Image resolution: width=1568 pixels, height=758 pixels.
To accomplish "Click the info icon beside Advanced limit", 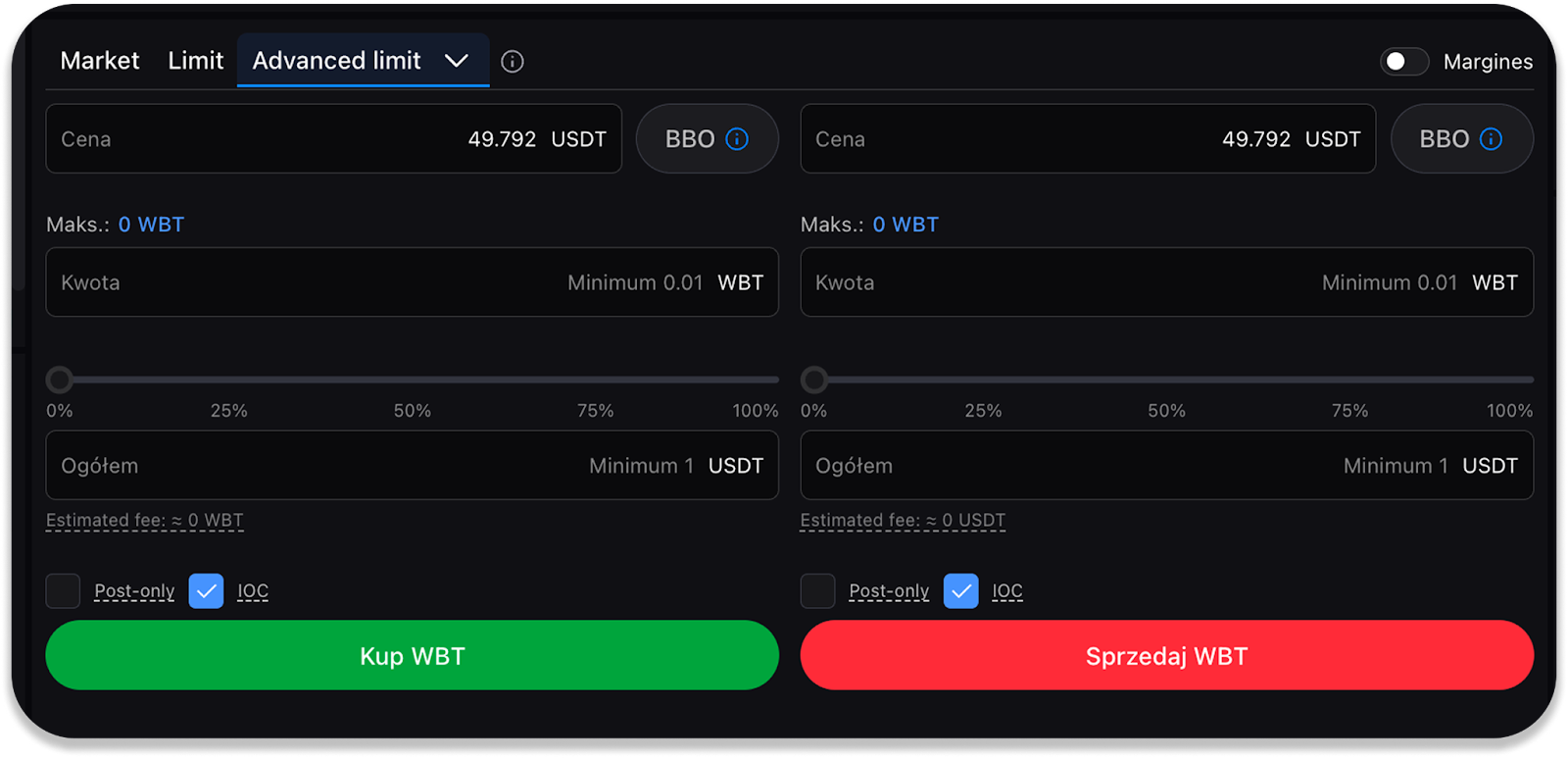I will (512, 62).
